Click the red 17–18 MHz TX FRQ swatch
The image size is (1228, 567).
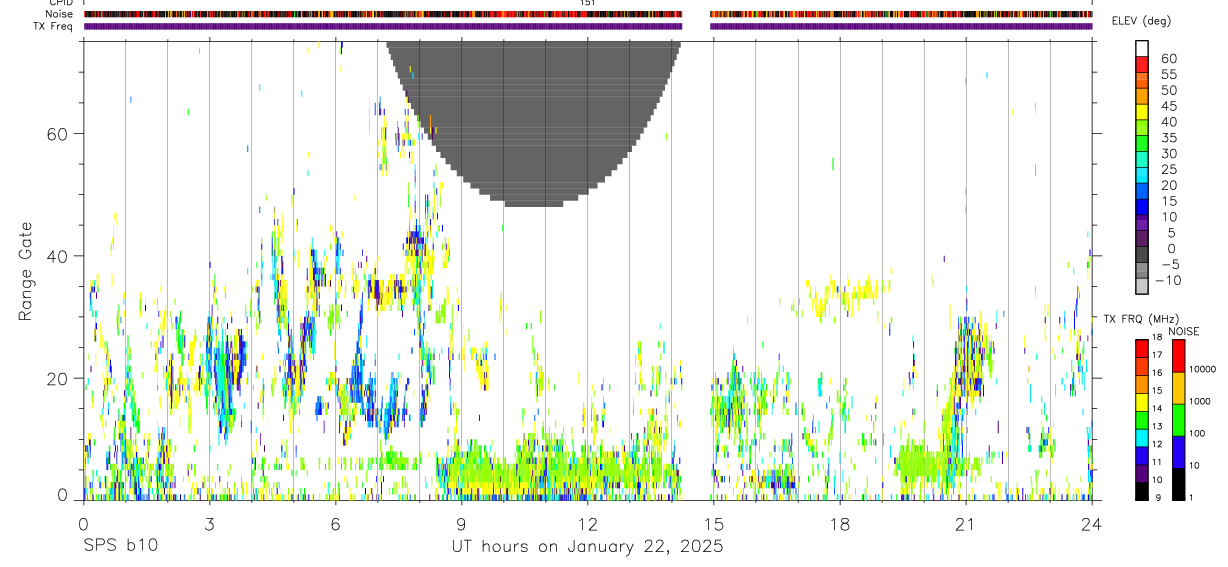(1142, 348)
